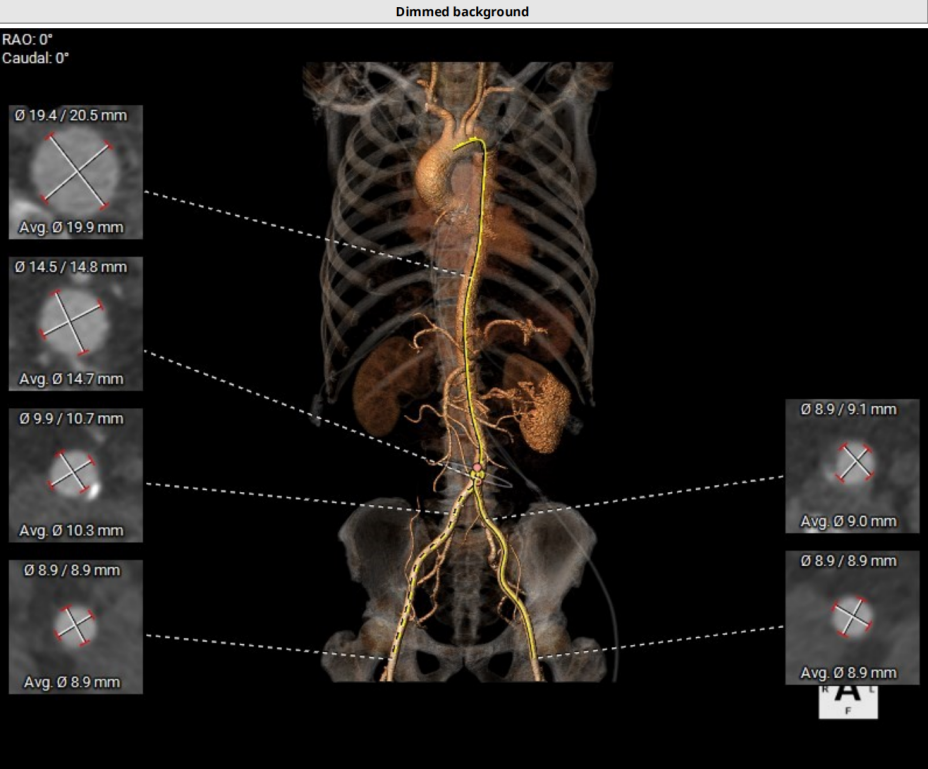
Task: Click the orientation cube showing face A
Action: pos(848,702)
